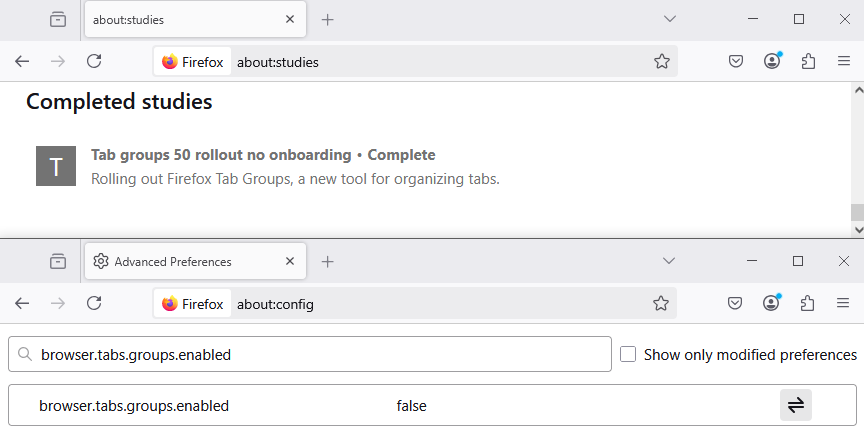Bookmark the about:studies page with star
The image size is (864, 443).
click(x=661, y=61)
